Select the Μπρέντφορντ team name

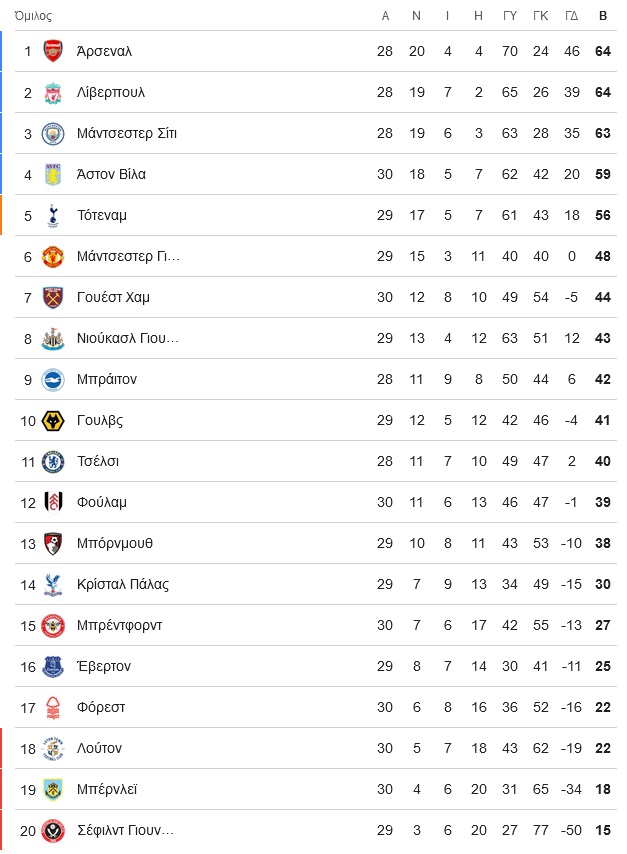119,625
